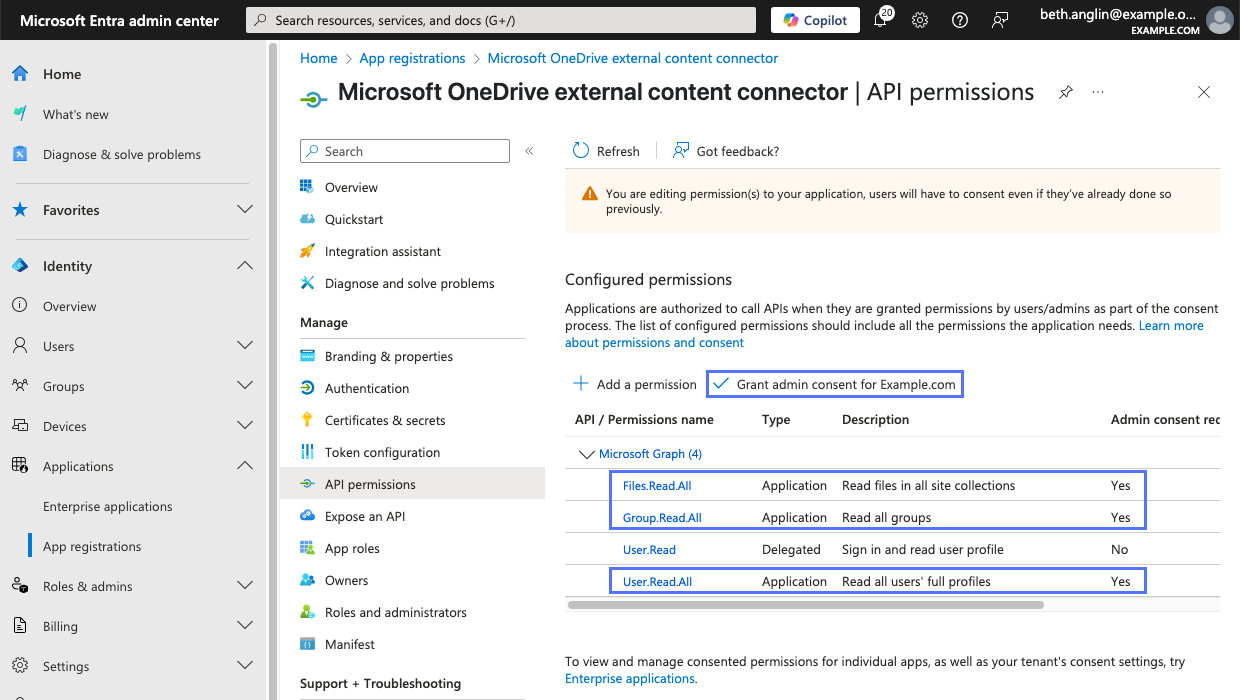Click the Token configuration bars icon

tap(307, 452)
